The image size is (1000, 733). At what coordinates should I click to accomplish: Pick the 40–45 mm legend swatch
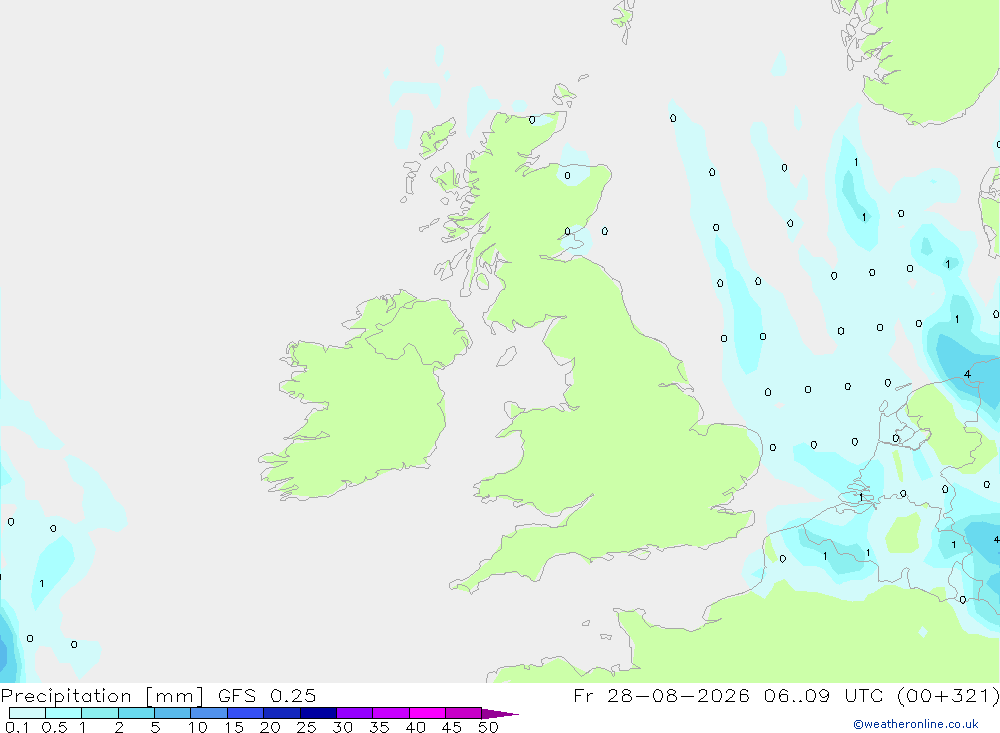coord(427,713)
